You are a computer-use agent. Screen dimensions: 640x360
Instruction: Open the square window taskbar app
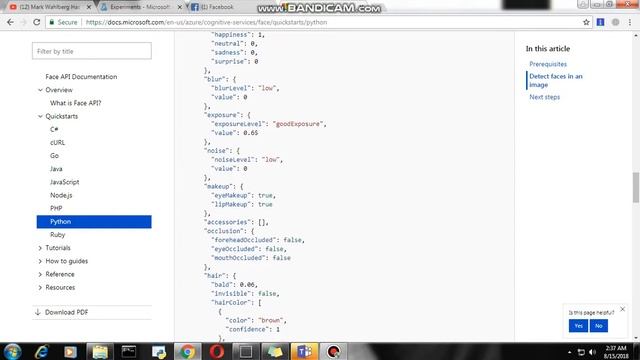coord(246,351)
